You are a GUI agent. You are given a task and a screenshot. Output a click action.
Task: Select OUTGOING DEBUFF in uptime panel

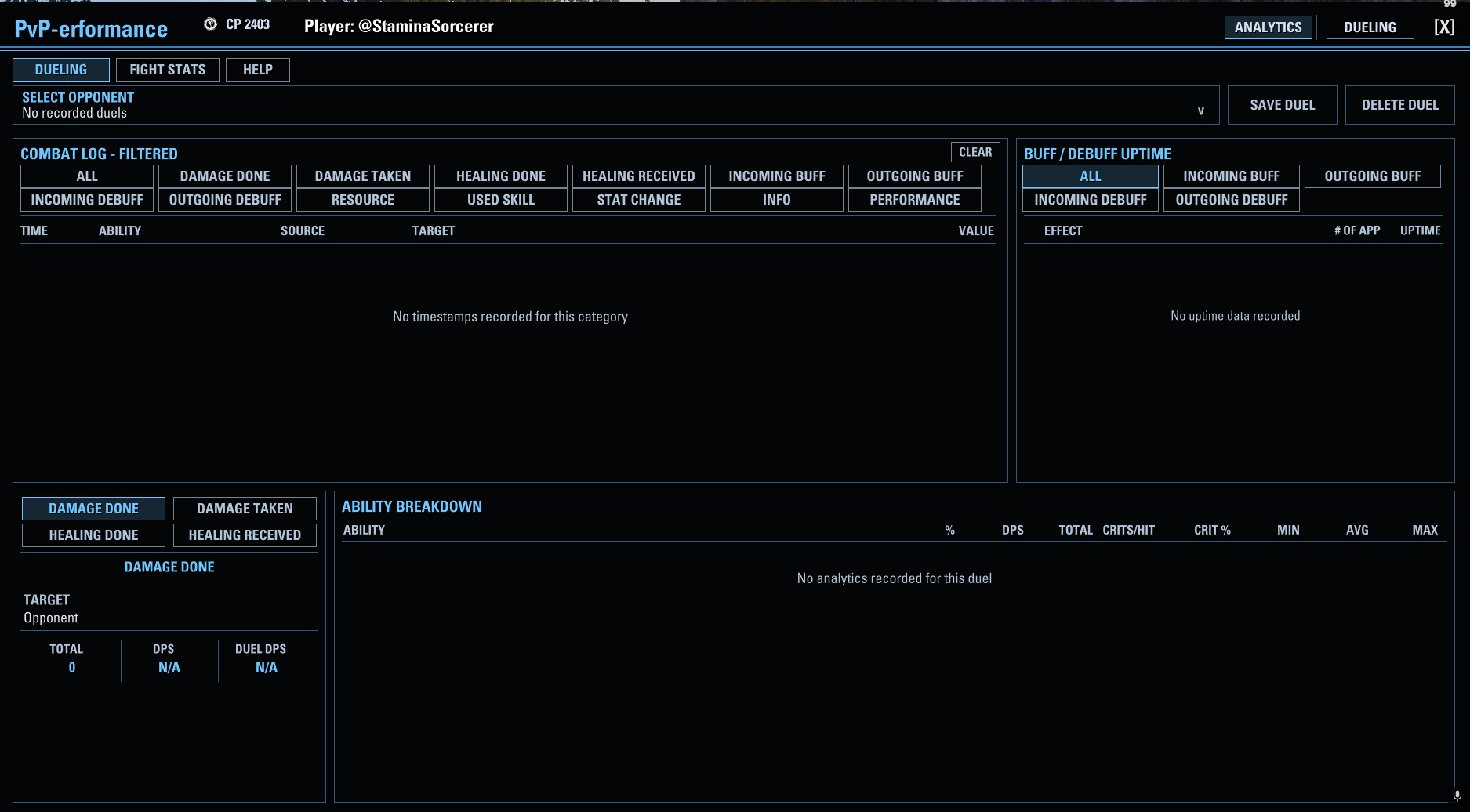(1232, 200)
